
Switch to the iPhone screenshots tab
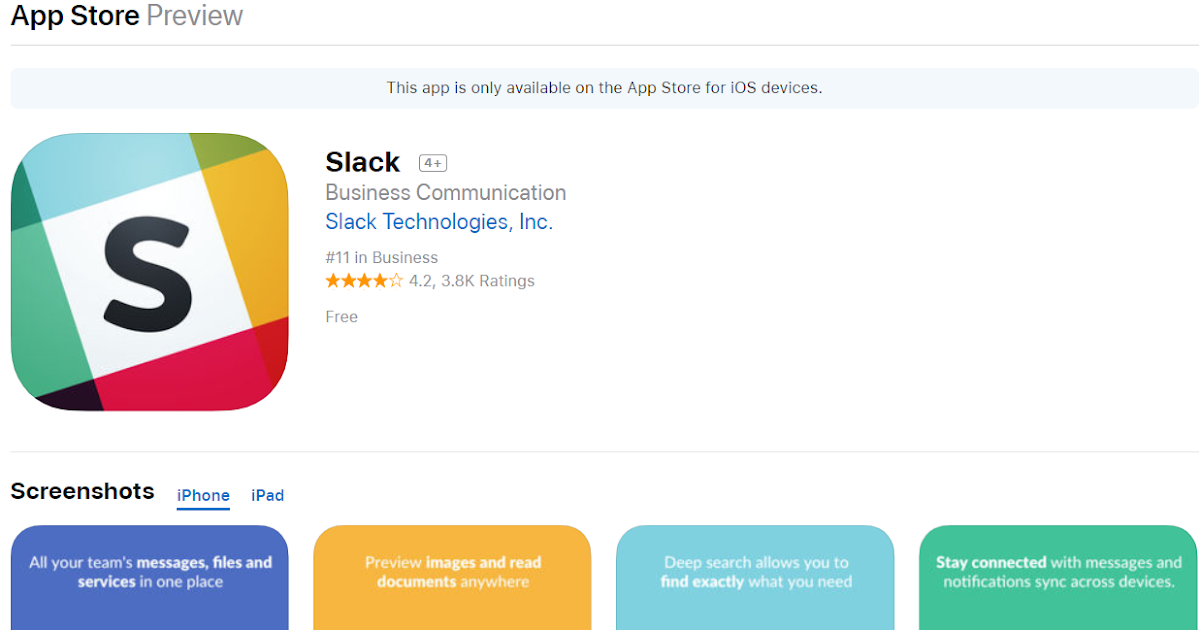[203, 496]
